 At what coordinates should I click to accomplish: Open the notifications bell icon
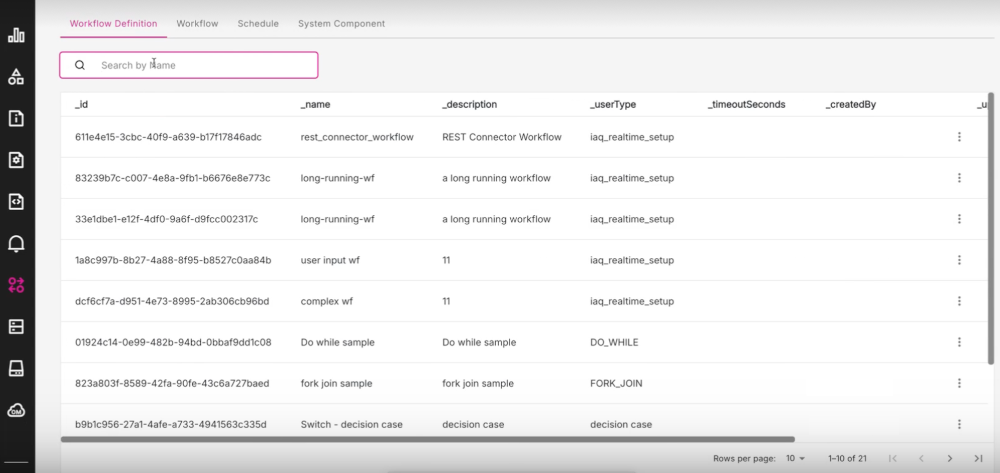coord(16,243)
